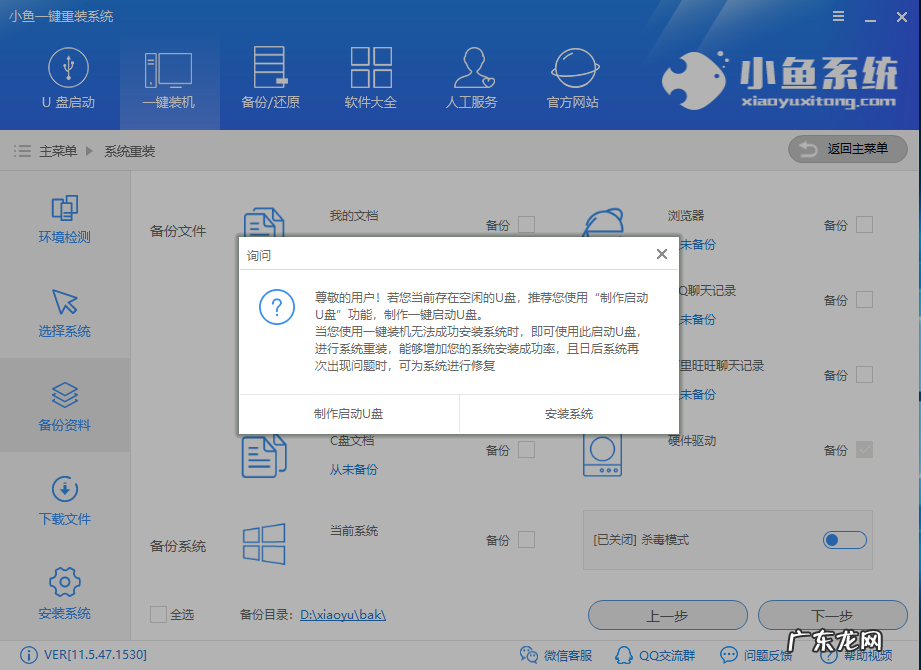Open the 备份/还原 panel
This screenshot has height=670, width=921.
tap(269, 78)
